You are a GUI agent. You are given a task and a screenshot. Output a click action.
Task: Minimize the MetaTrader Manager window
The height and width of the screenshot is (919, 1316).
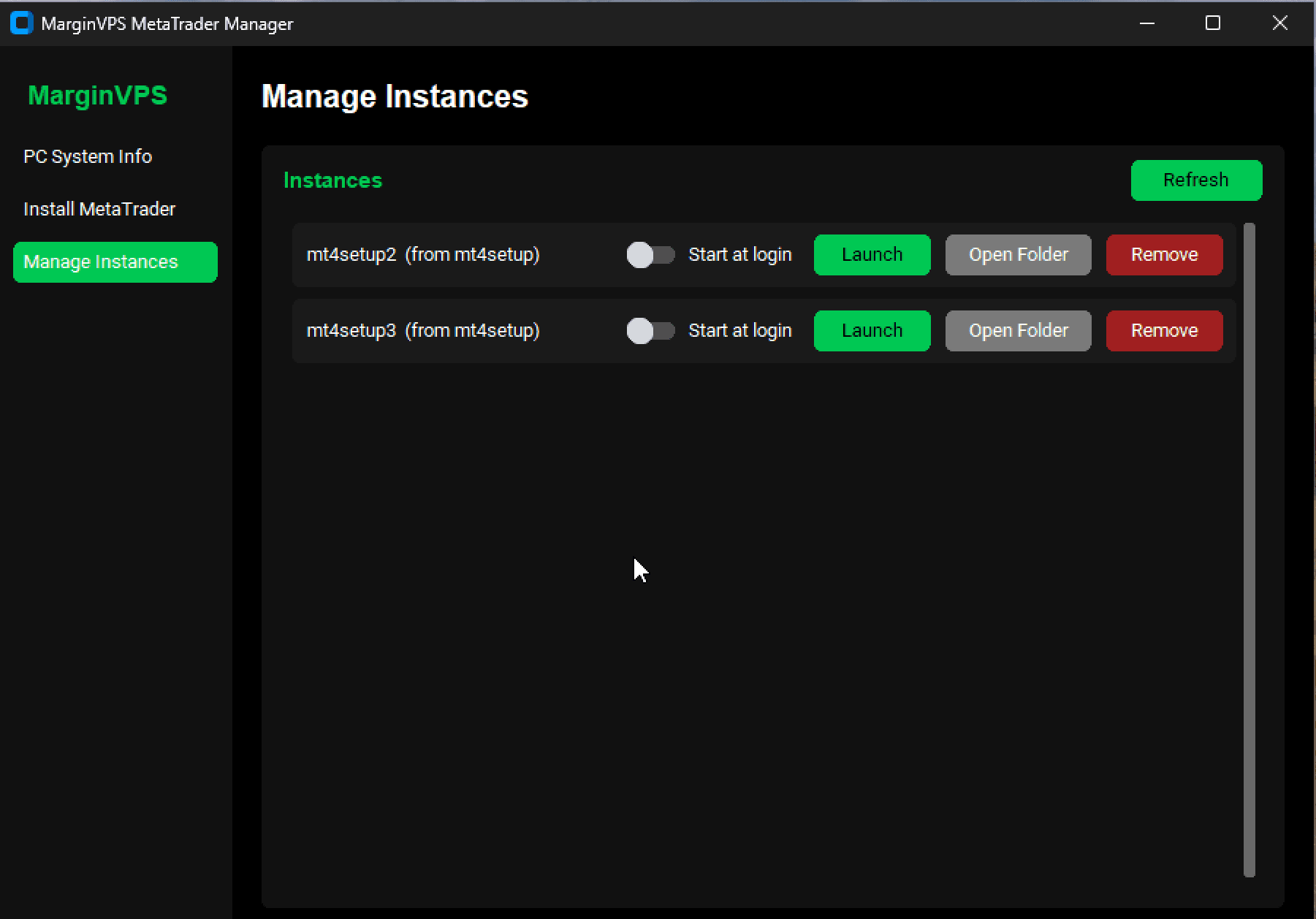click(x=1147, y=23)
